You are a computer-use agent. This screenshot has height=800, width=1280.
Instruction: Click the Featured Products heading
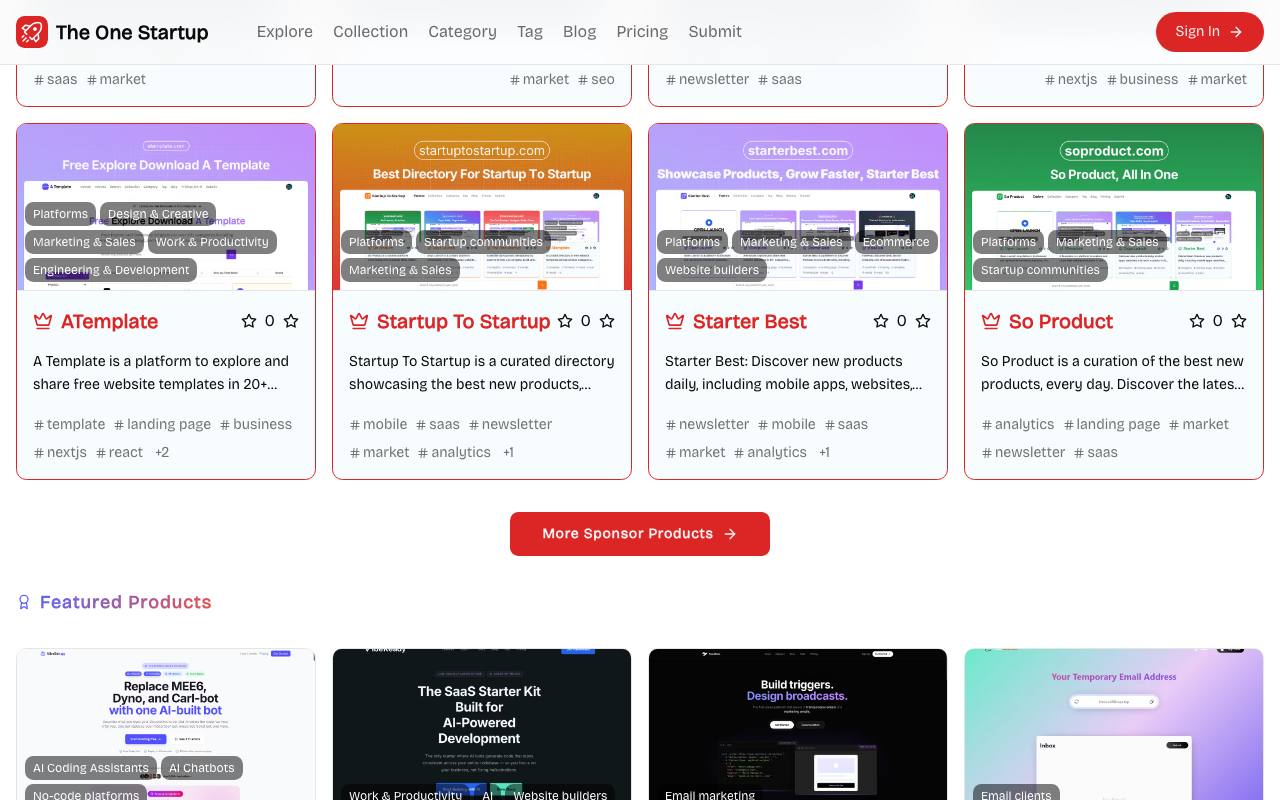pyautogui.click(x=125, y=602)
